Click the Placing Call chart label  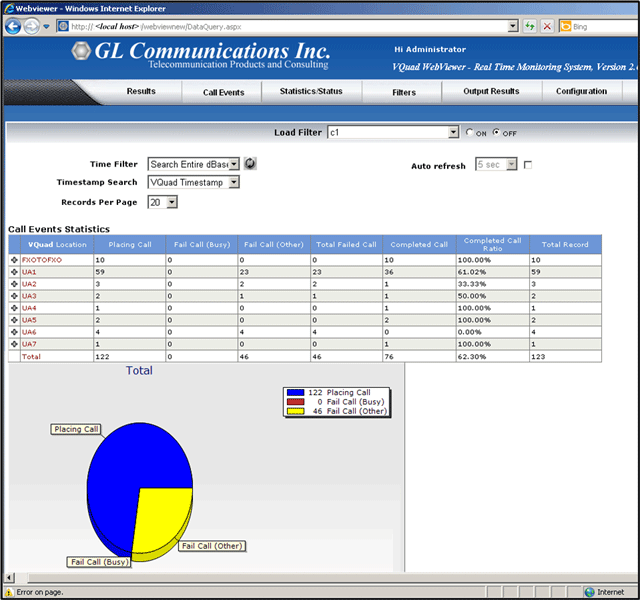point(76,429)
